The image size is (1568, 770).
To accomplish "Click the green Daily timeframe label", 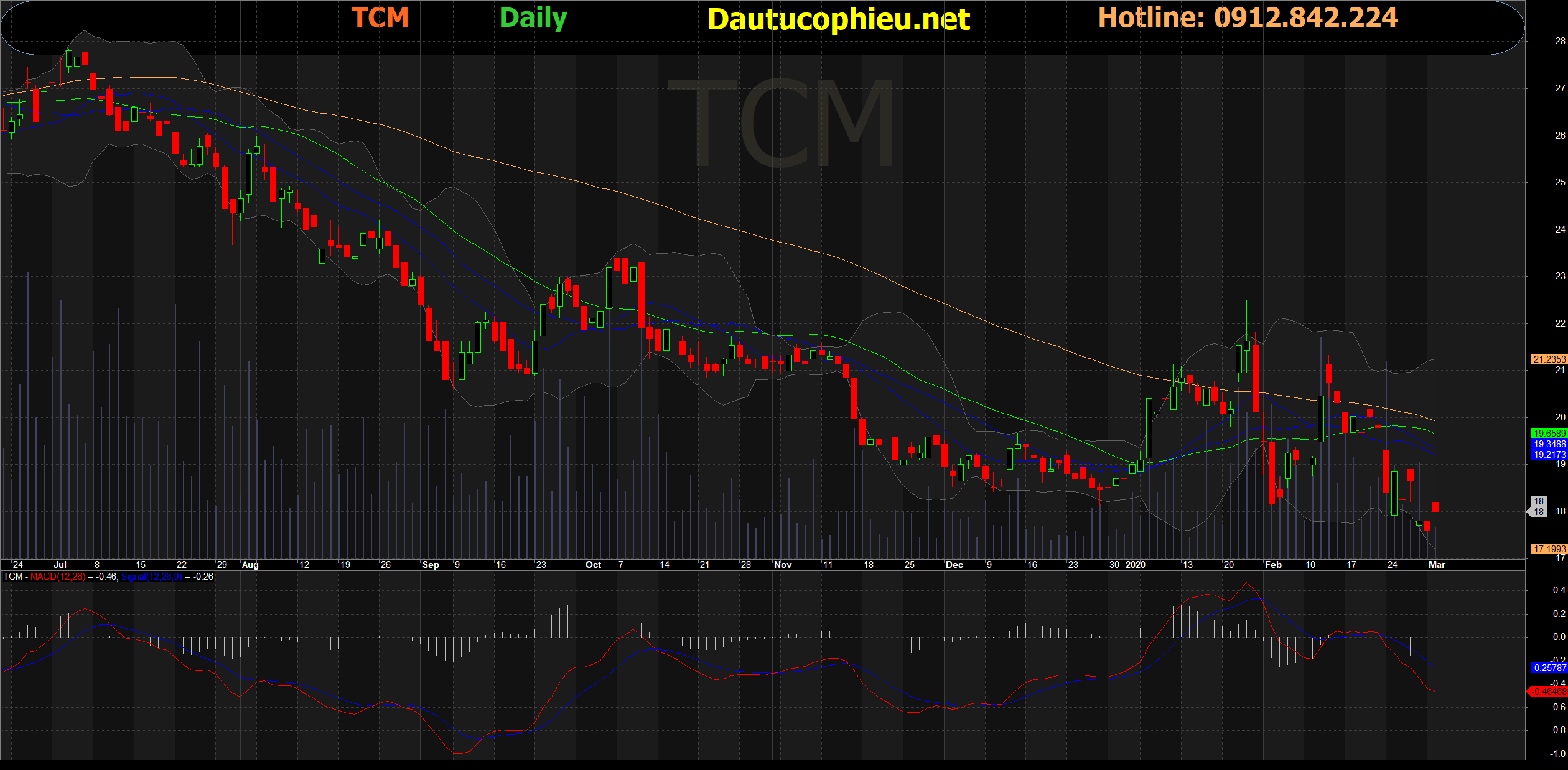I will click(533, 19).
